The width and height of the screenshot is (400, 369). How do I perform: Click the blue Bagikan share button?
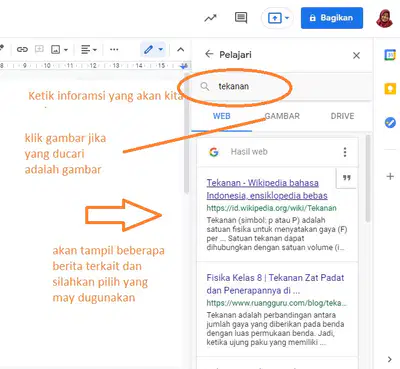point(332,18)
